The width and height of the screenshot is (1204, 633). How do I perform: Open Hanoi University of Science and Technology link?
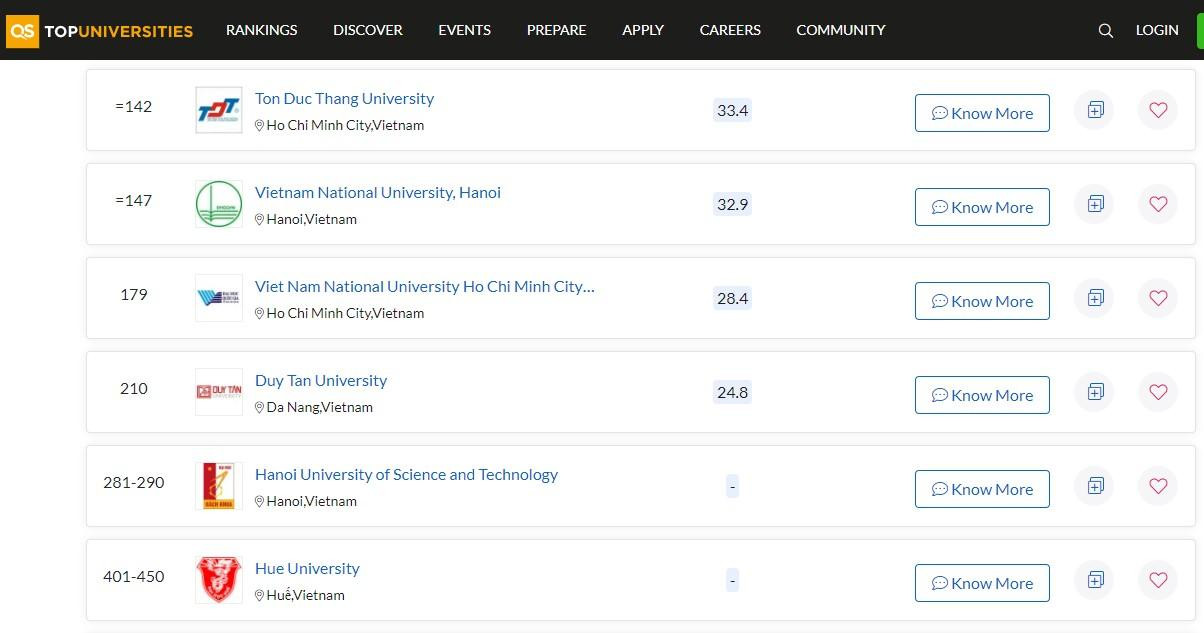pyautogui.click(x=406, y=475)
